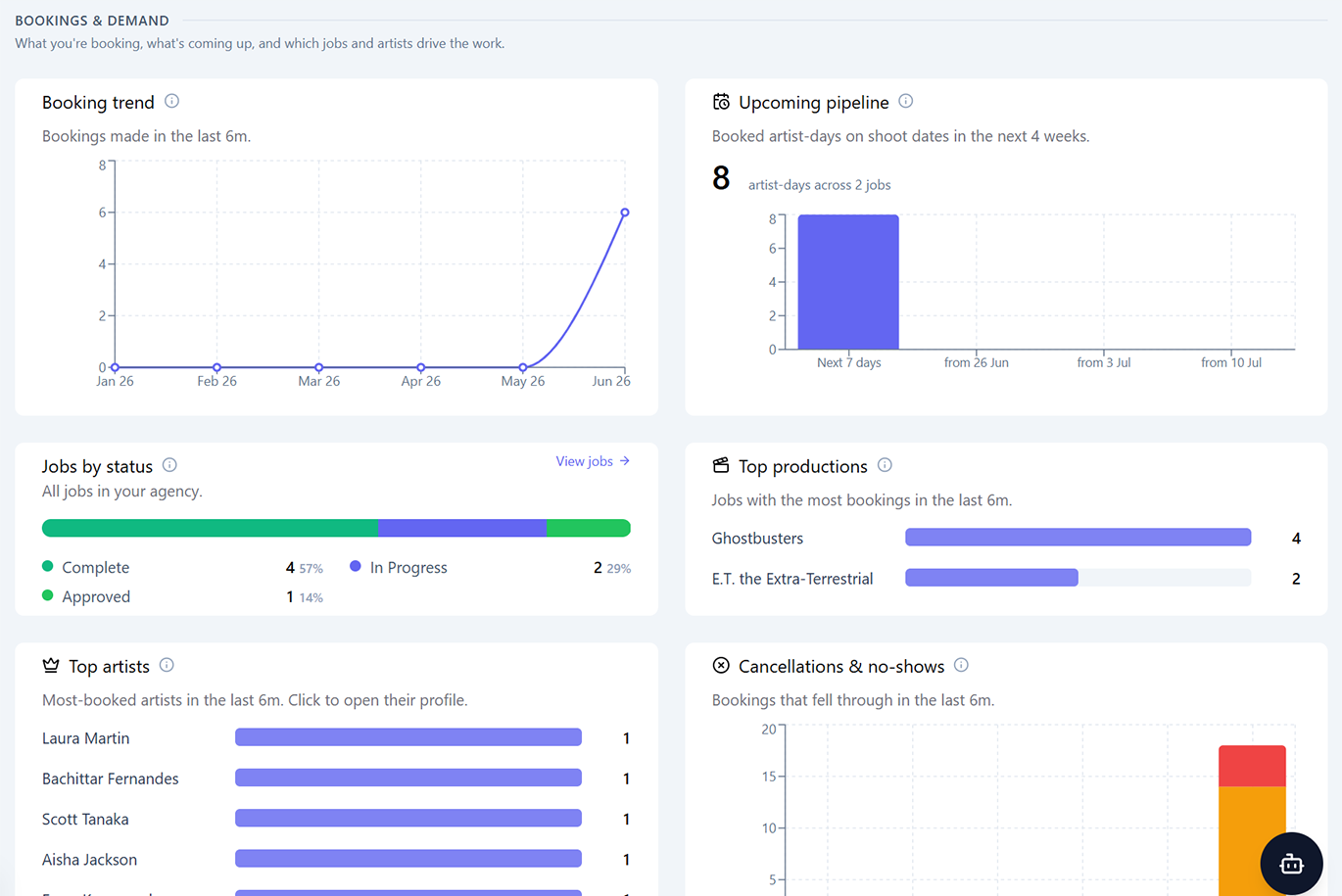Click the clapperboard icon beside Top productions

click(x=721, y=465)
